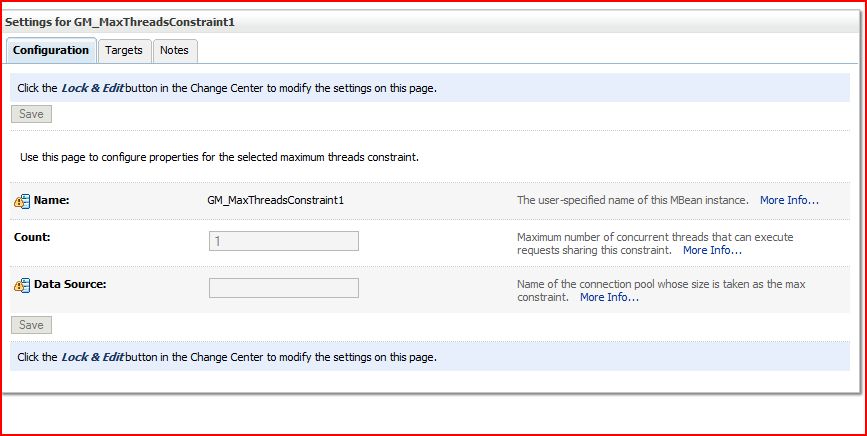Open More Info for the Count description
Image resolution: width=867 pixels, height=436 pixels.
pos(712,250)
